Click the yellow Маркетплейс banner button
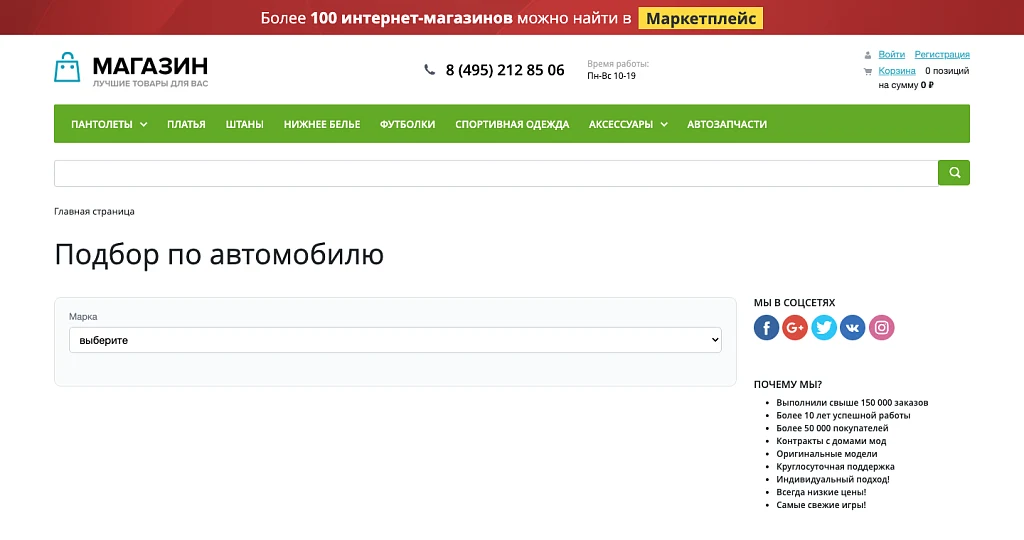Image resolution: width=1024 pixels, height=540 pixels. click(x=701, y=18)
